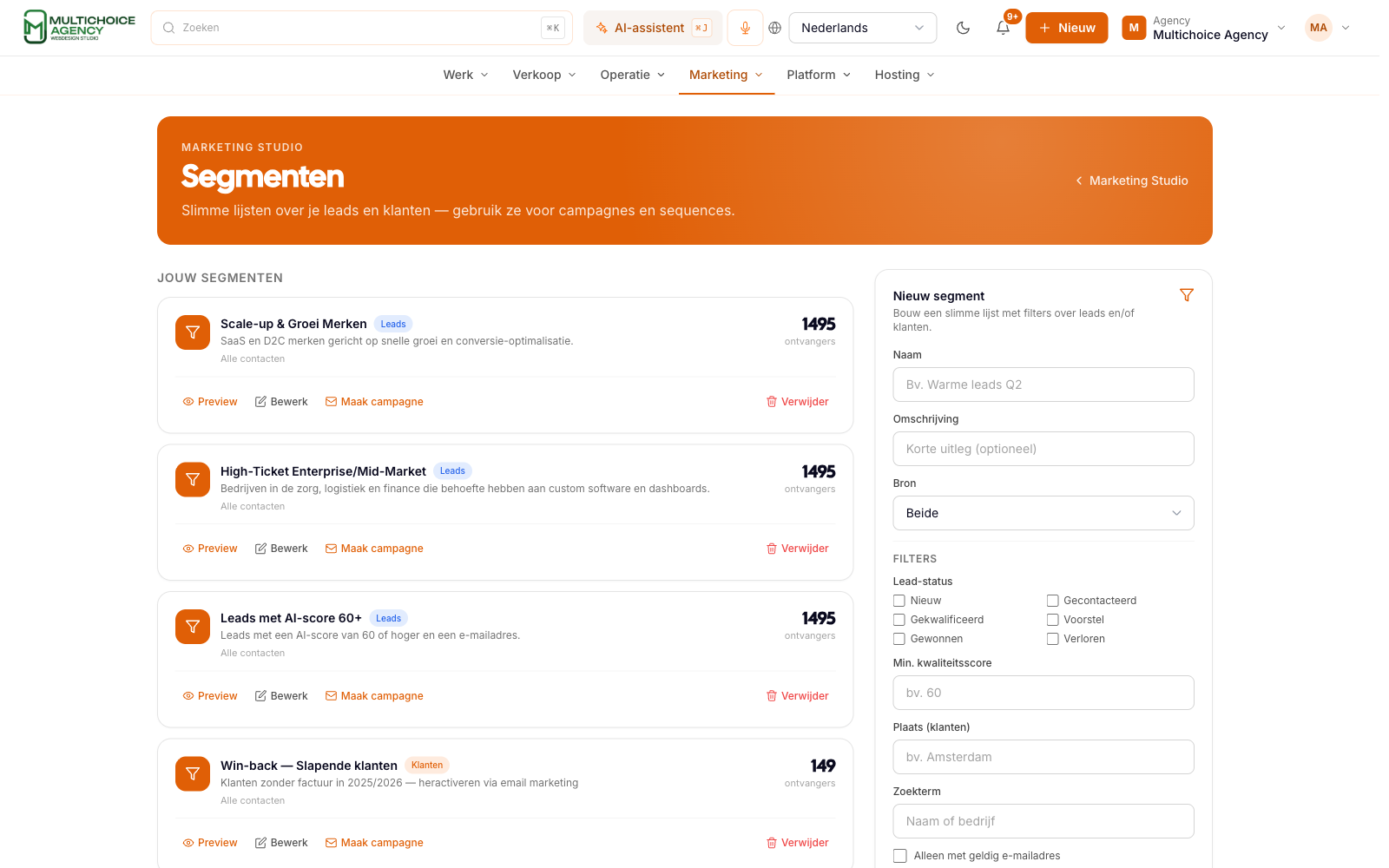Check the Gecontacteerd lead-status checkbox

click(1052, 601)
